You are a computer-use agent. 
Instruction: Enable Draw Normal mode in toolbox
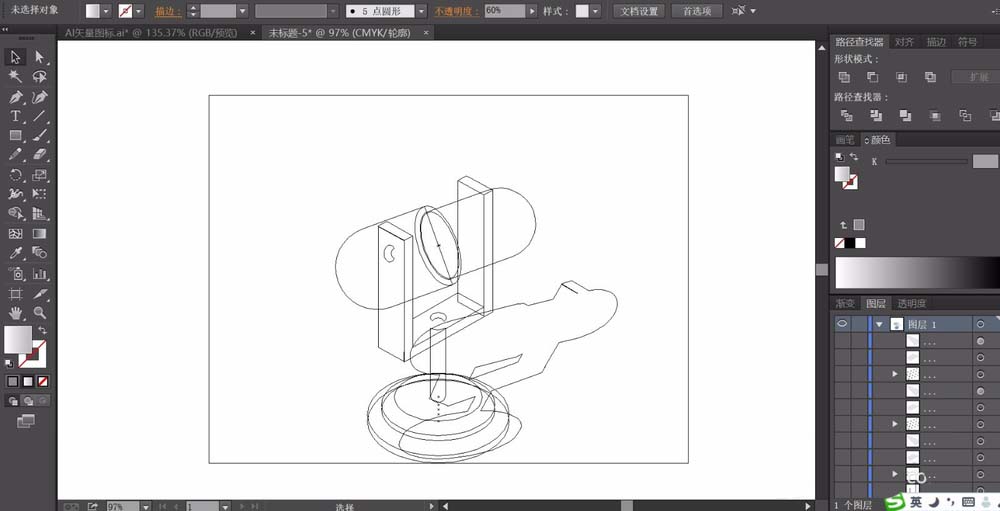pyautogui.click(x=13, y=401)
